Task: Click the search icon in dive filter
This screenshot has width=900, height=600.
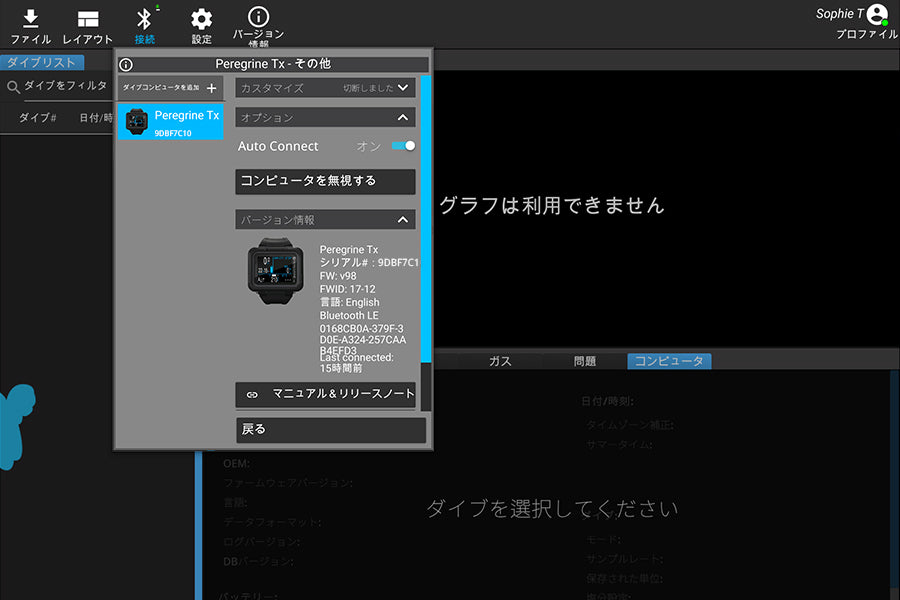Action: (x=13, y=87)
